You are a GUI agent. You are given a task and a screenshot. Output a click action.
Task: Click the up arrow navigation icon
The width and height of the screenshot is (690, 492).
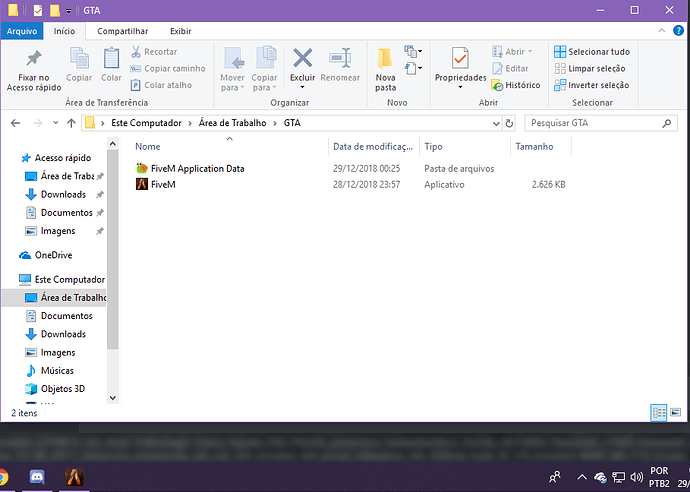(x=71, y=123)
